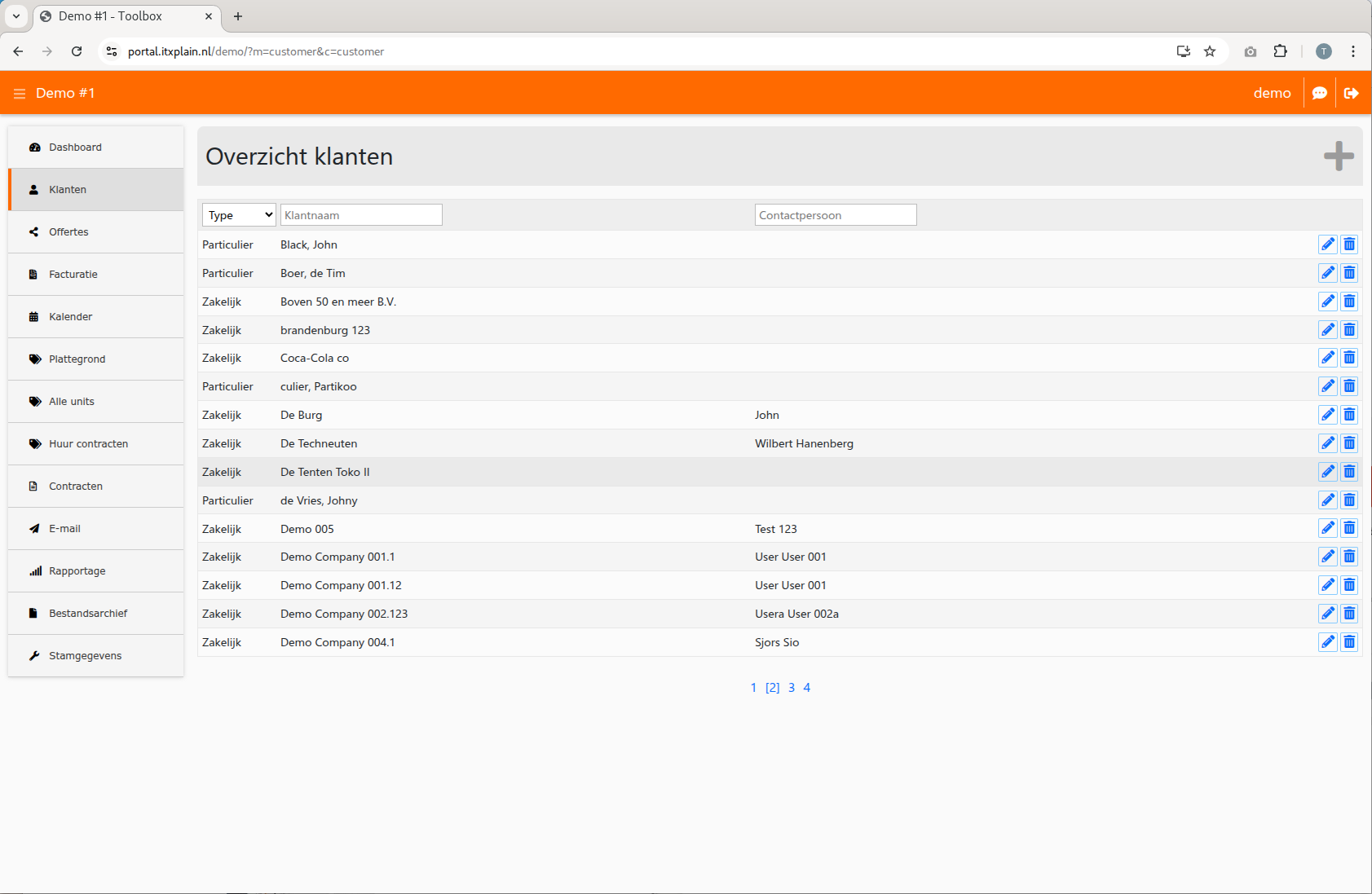Open Facturatie in the sidebar
The height and width of the screenshot is (894, 1372).
73,275
